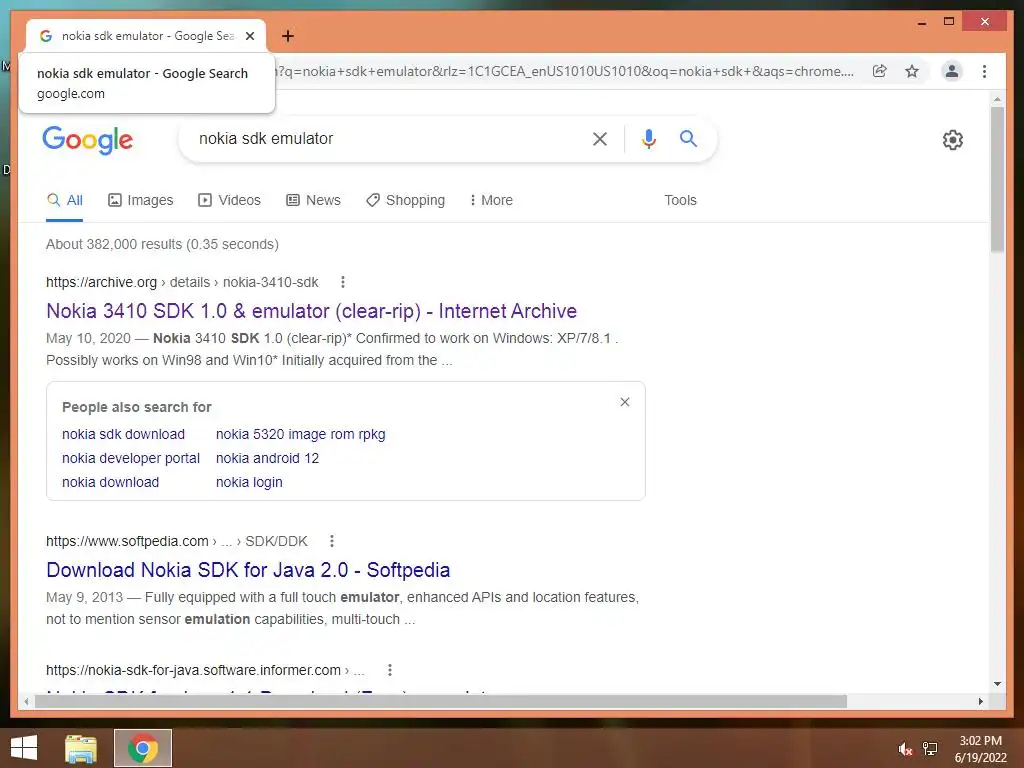The height and width of the screenshot is (768, 1024).
Task: Click the scroll up arrow
Action: 997,99
